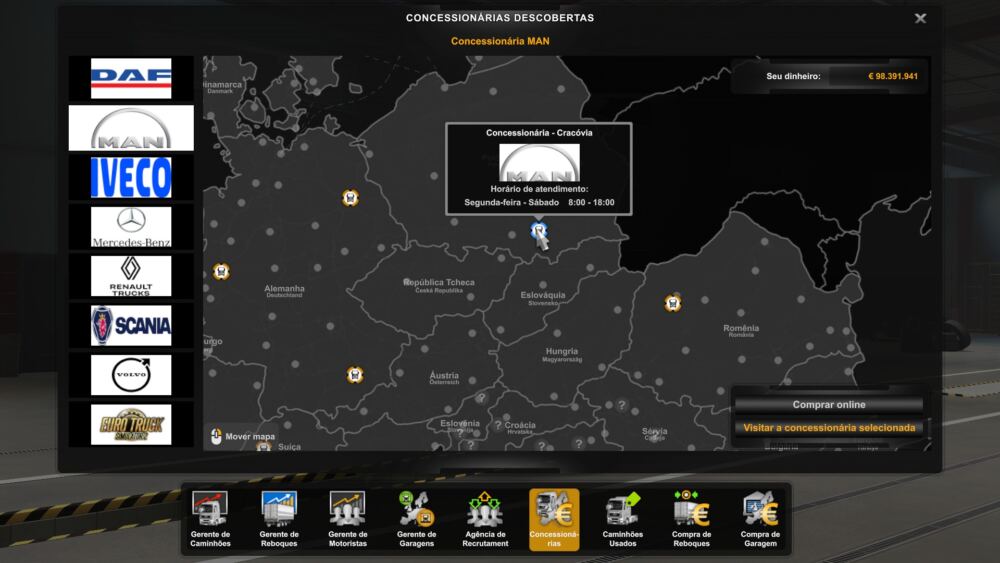Pick the Renault Trucks logo

click(131, 276)
